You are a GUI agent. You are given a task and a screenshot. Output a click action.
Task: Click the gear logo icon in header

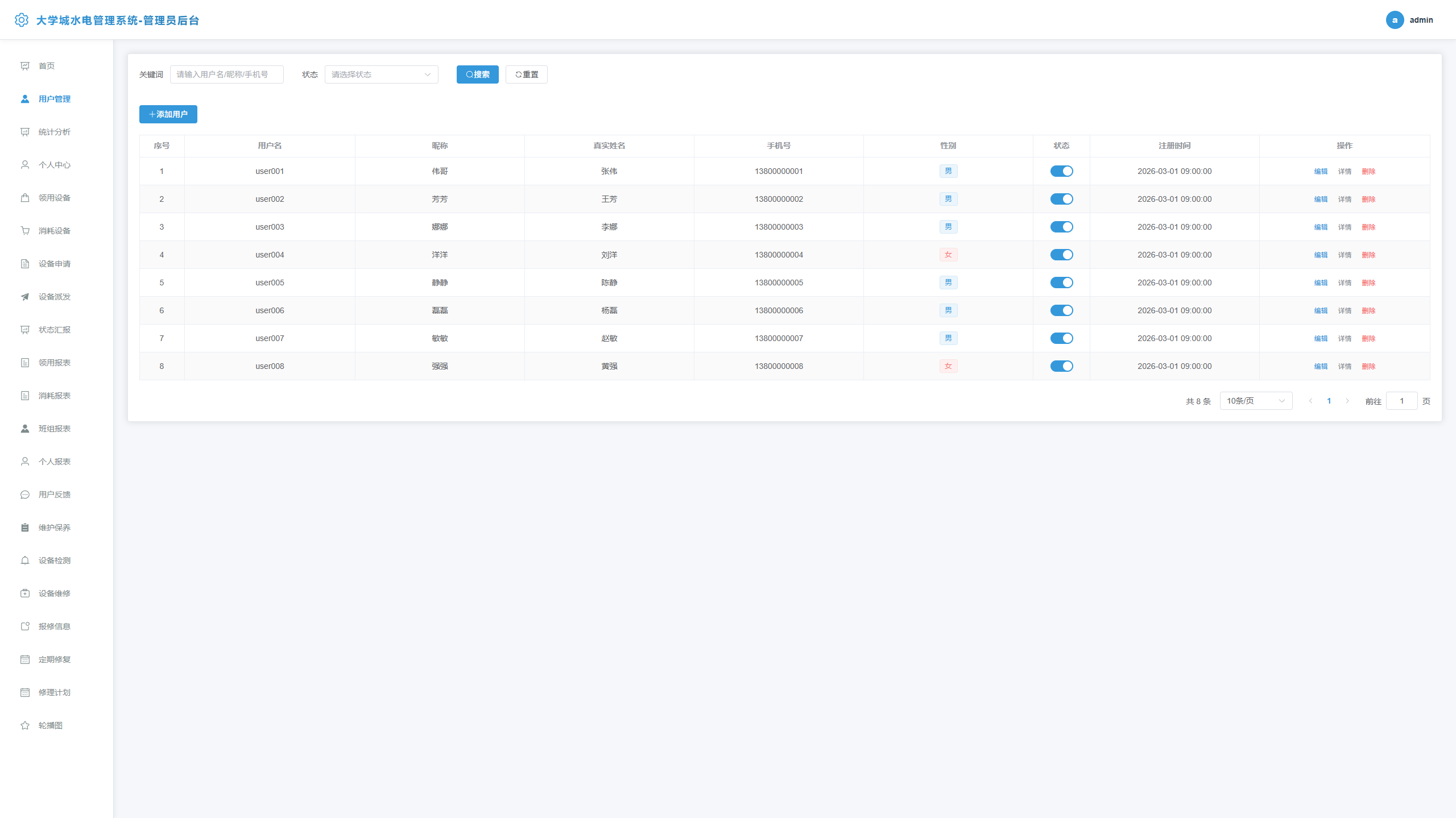point(22,20)
